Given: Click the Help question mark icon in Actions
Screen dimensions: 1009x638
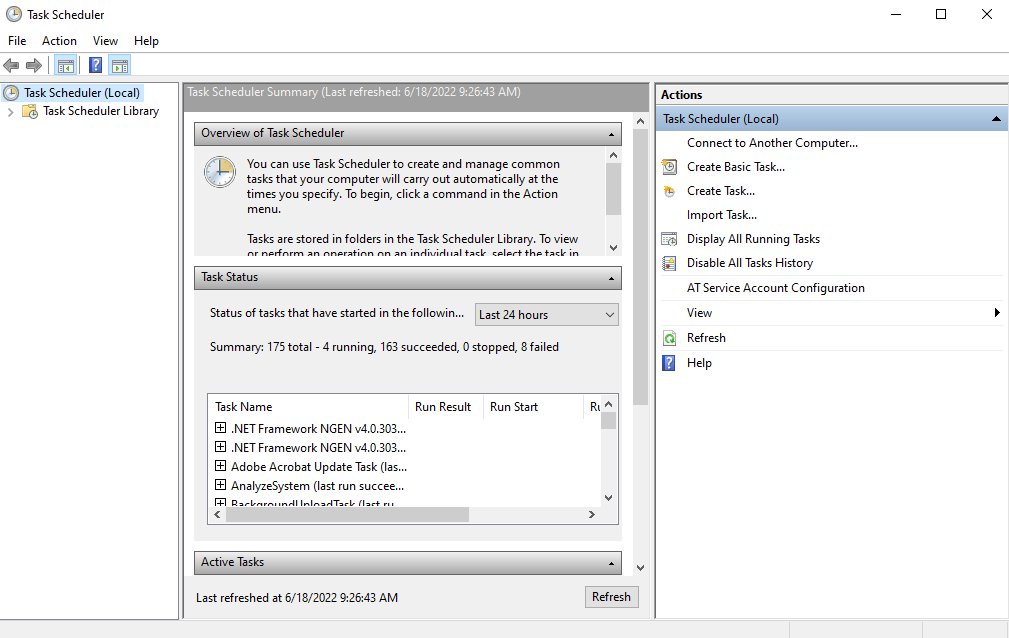Looking at the screenshot, I should [669, 363].
